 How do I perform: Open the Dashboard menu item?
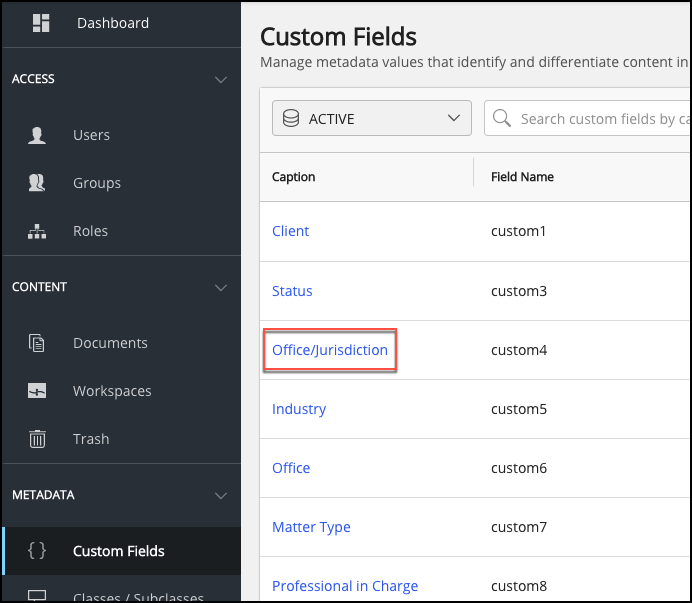tap(113, 23)
